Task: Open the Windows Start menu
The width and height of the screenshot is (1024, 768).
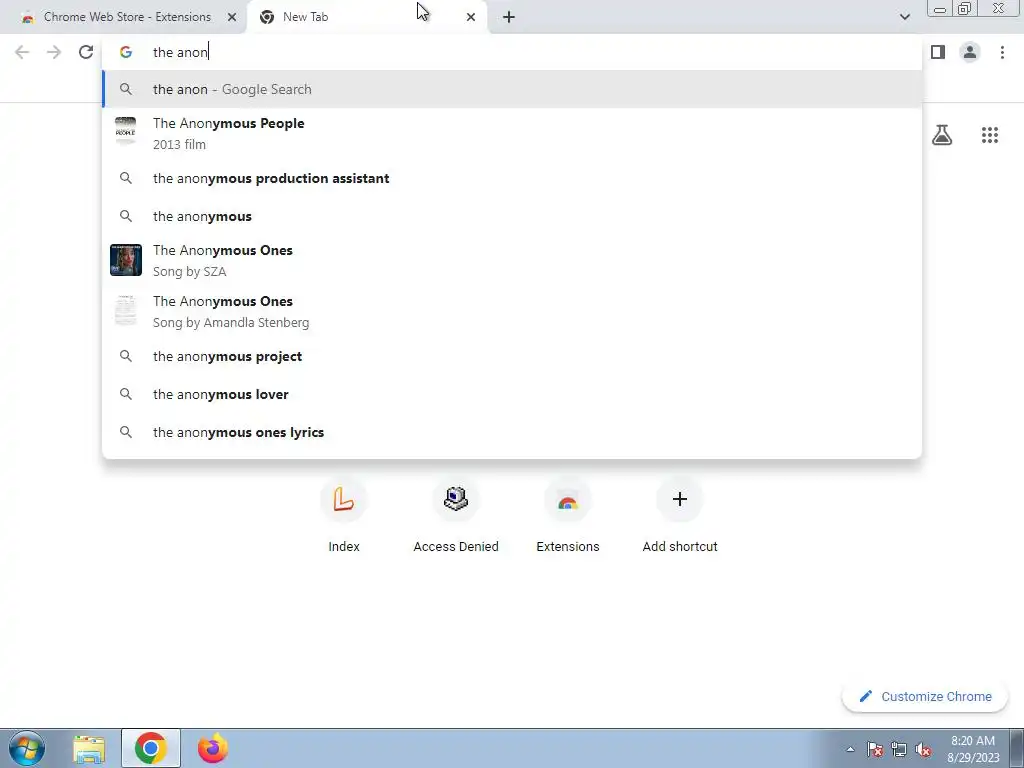Action: coord(27,748)
